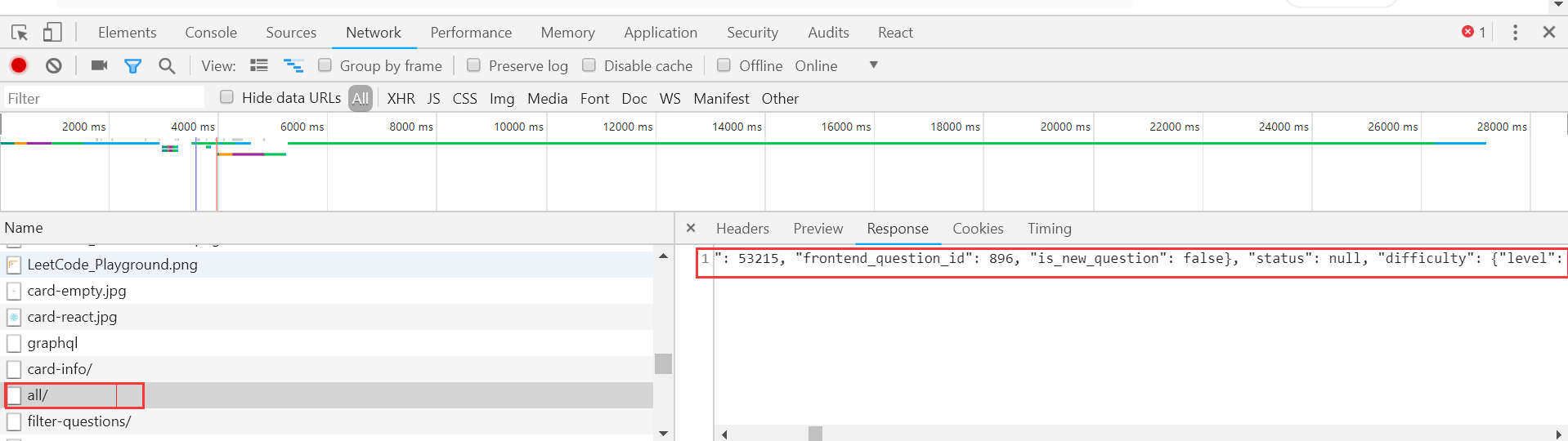Image resolution: width=1568 pixels, height=441 pixels.
Task: Open the React tab
Action: [895, 33]
